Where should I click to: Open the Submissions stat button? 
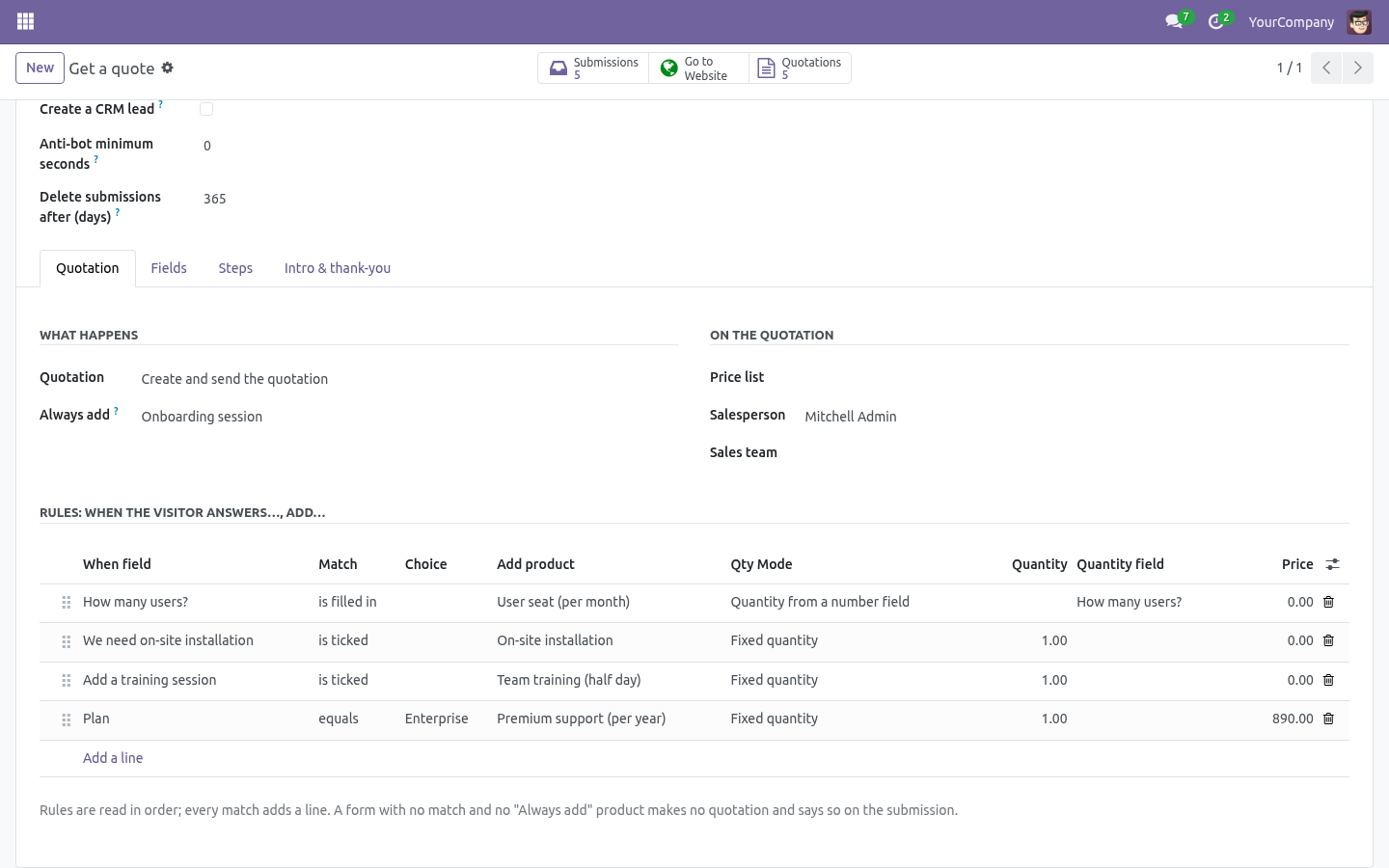pos(593,68)
